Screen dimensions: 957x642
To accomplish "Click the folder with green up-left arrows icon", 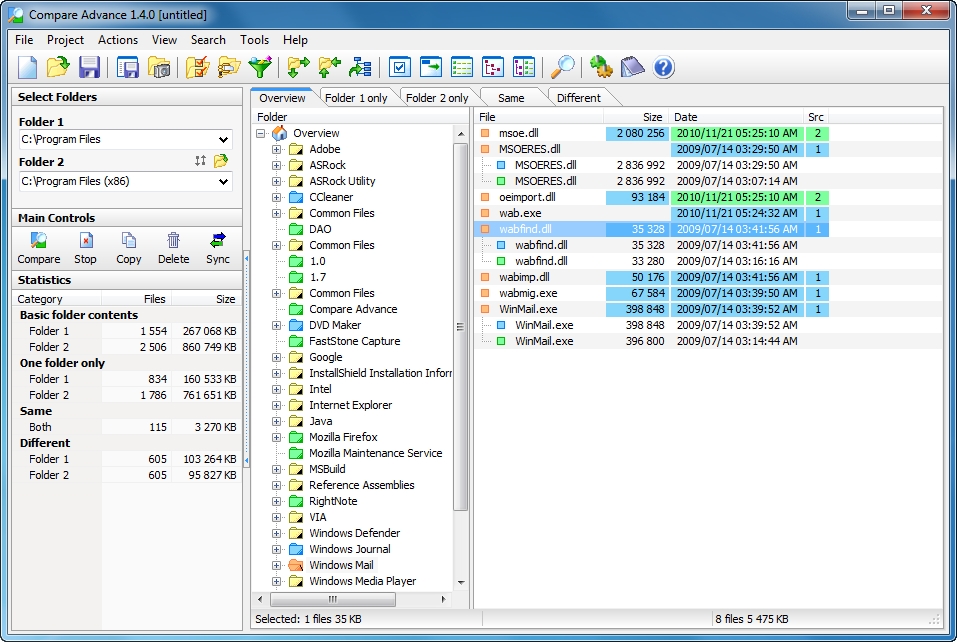I will coord(329,67).
